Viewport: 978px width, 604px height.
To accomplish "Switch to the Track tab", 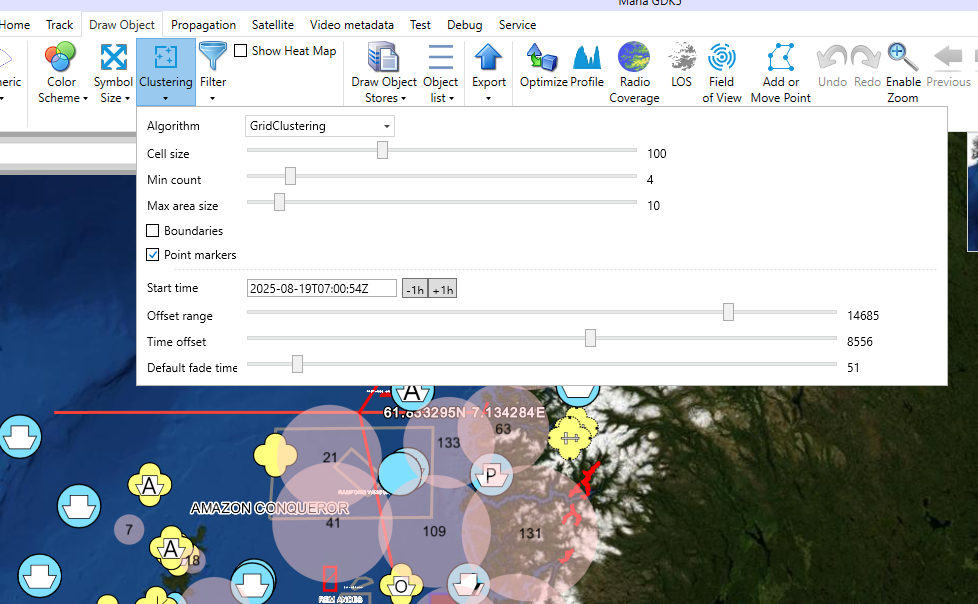I will [59, 25].
